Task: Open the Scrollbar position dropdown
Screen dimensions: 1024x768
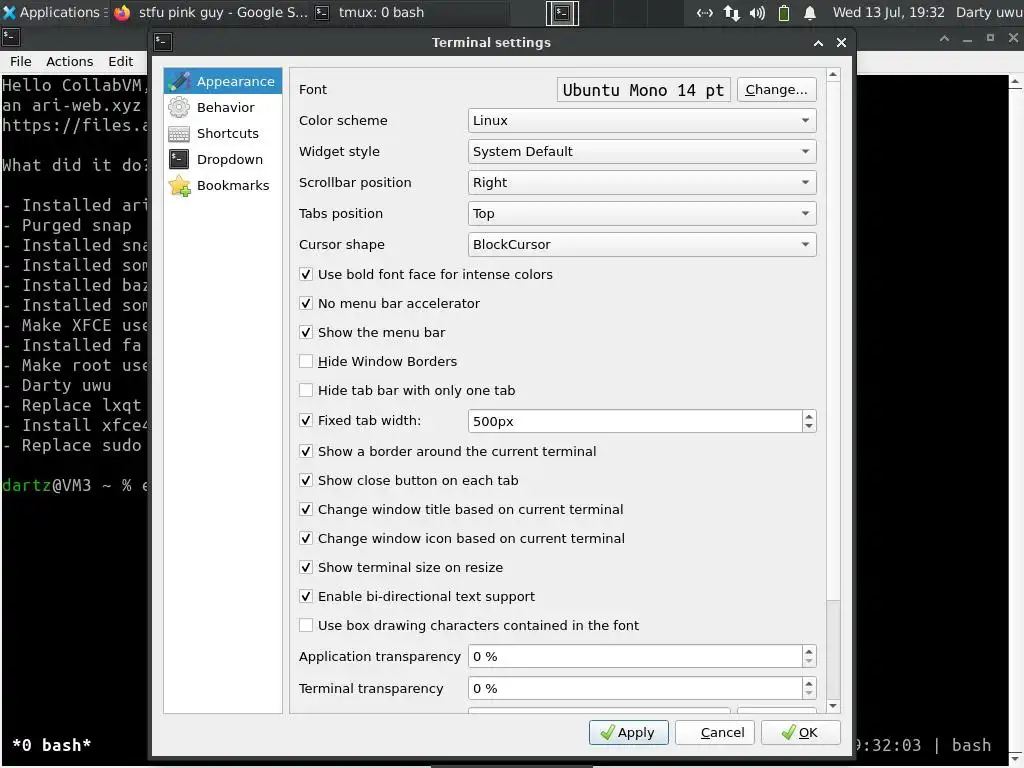Action: coord(642,182)
